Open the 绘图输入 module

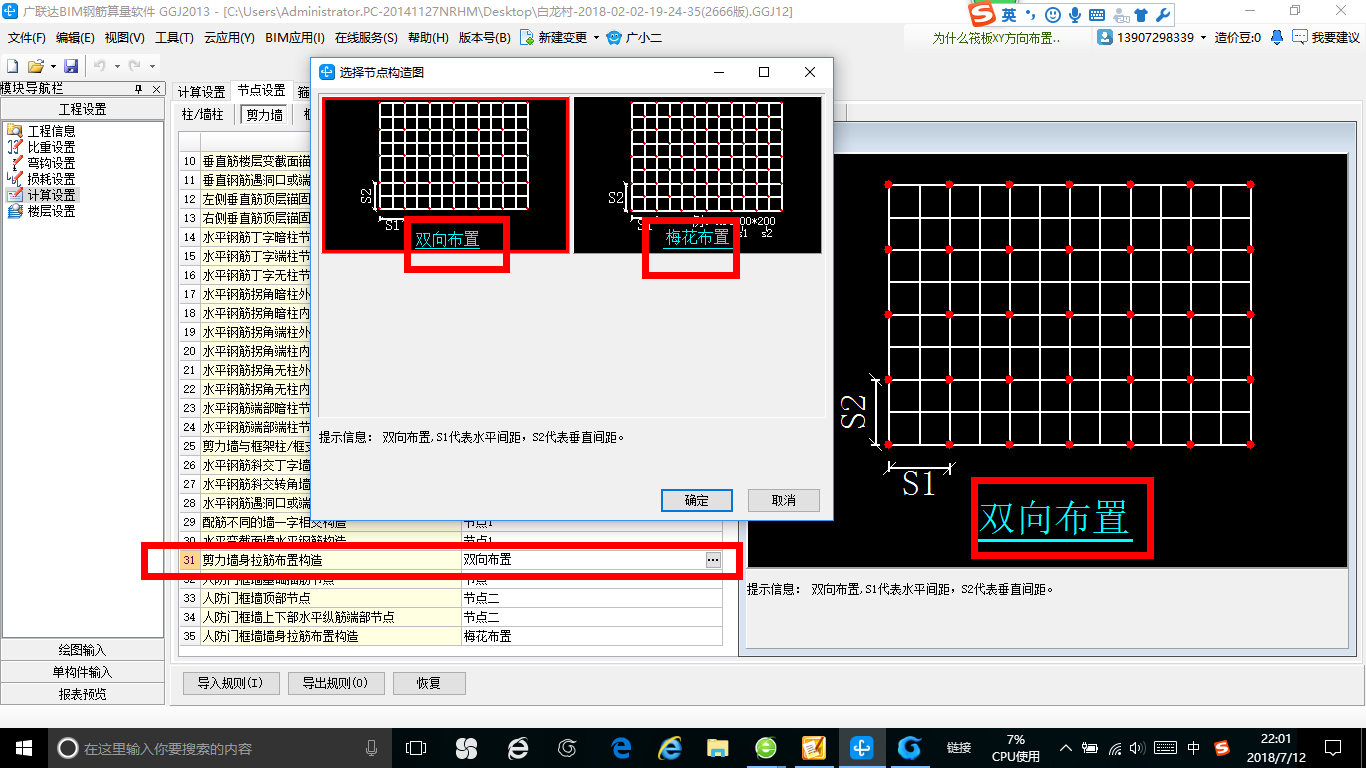82,650
